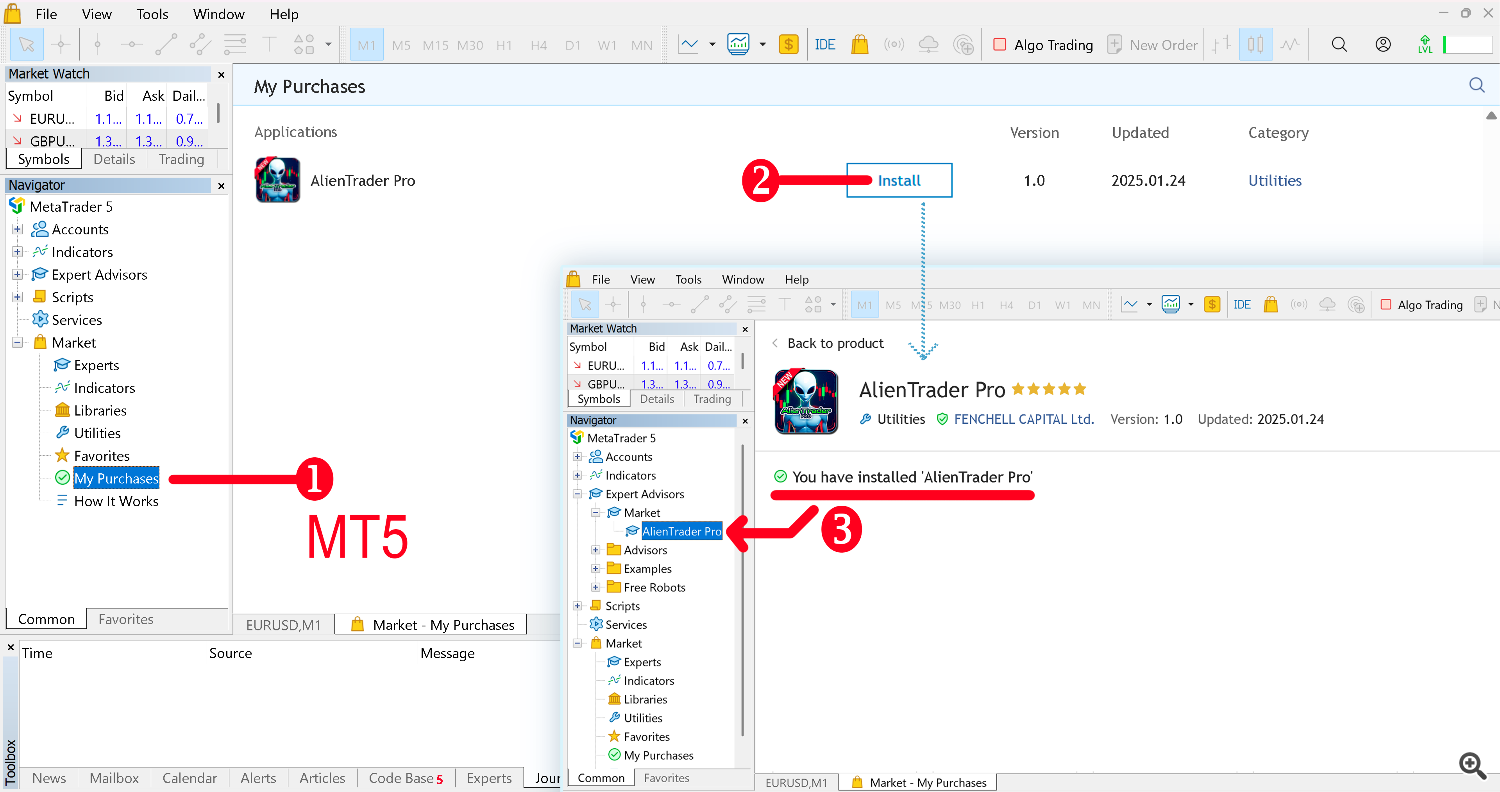1500x792 pixels.
Task: Toggle the H1 timeframe in main window
Action: point(504,45)
